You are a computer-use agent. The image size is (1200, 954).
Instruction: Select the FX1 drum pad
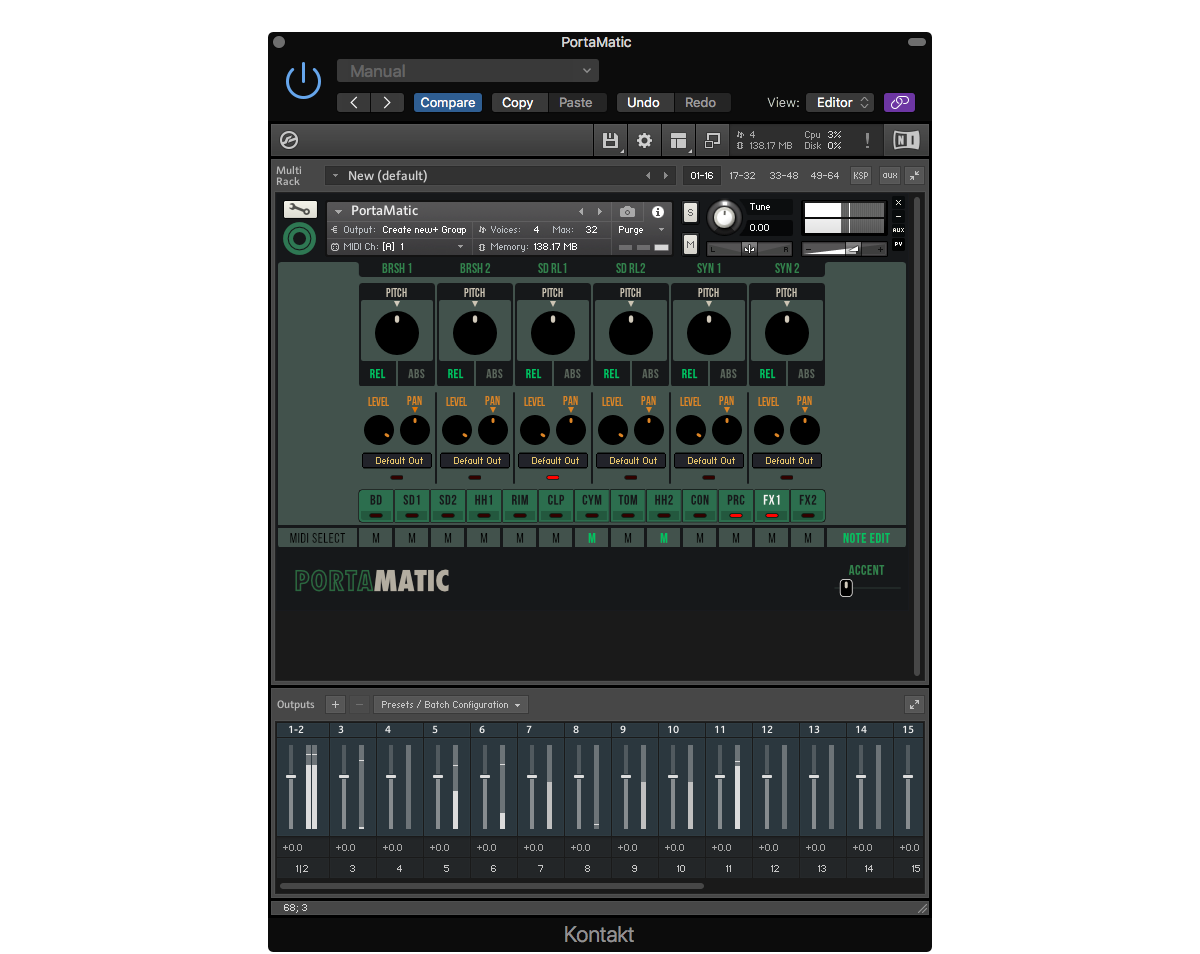(772, 505)
